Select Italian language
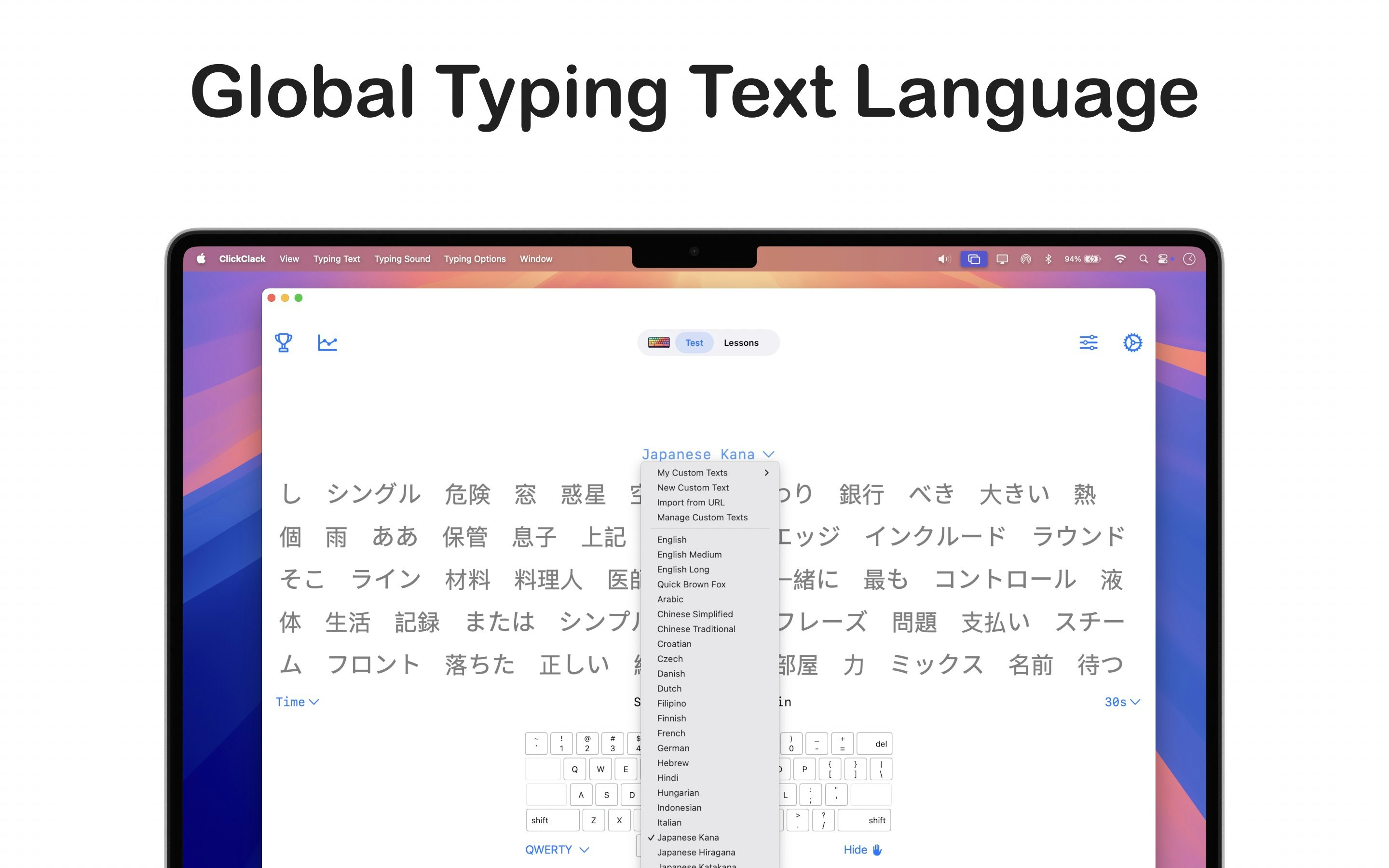Image resolution: width=1389 pixels, height=868 pixels. pyautogui.click(x=710, y=823)
